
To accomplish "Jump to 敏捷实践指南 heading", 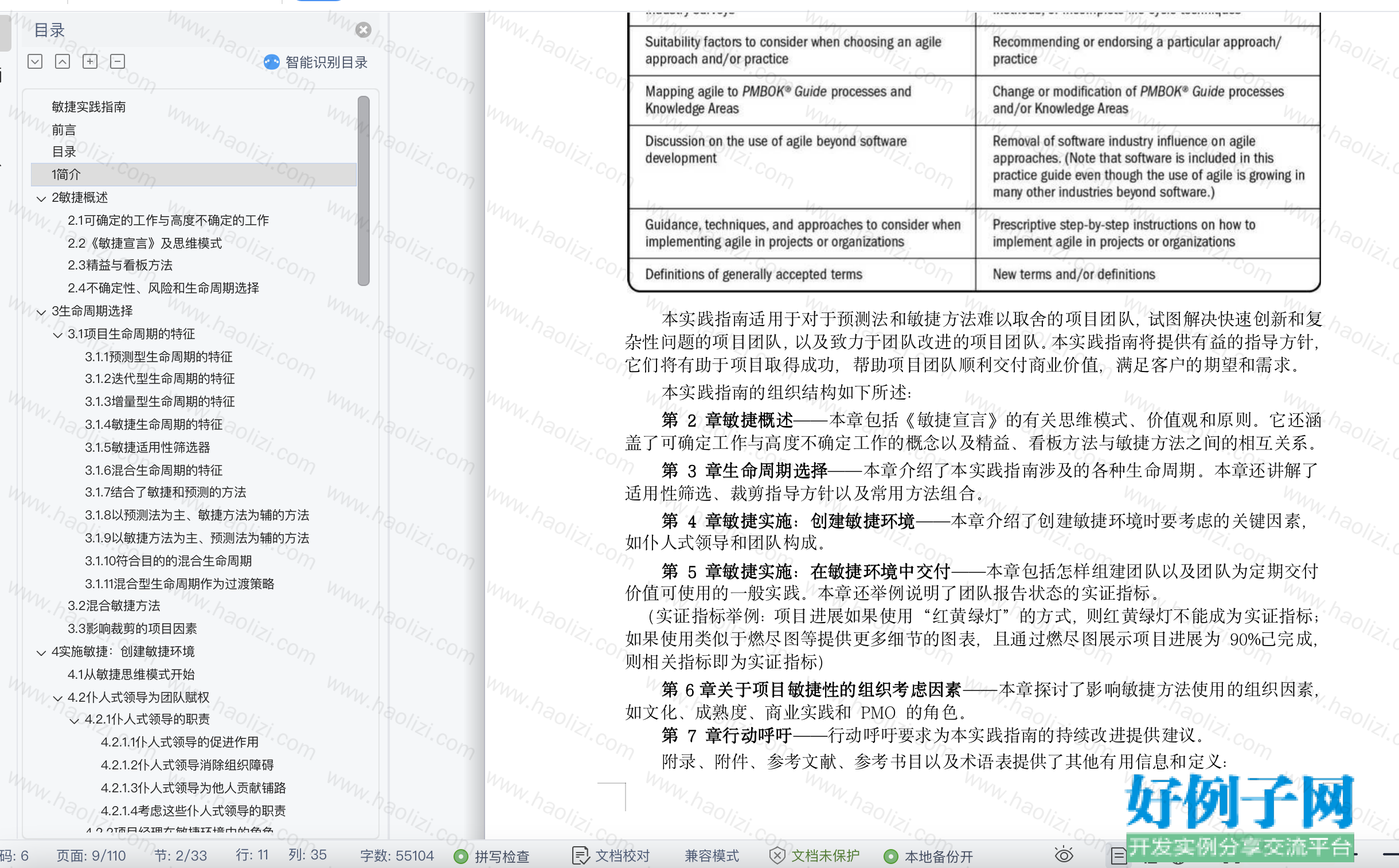I will (89, 107).
